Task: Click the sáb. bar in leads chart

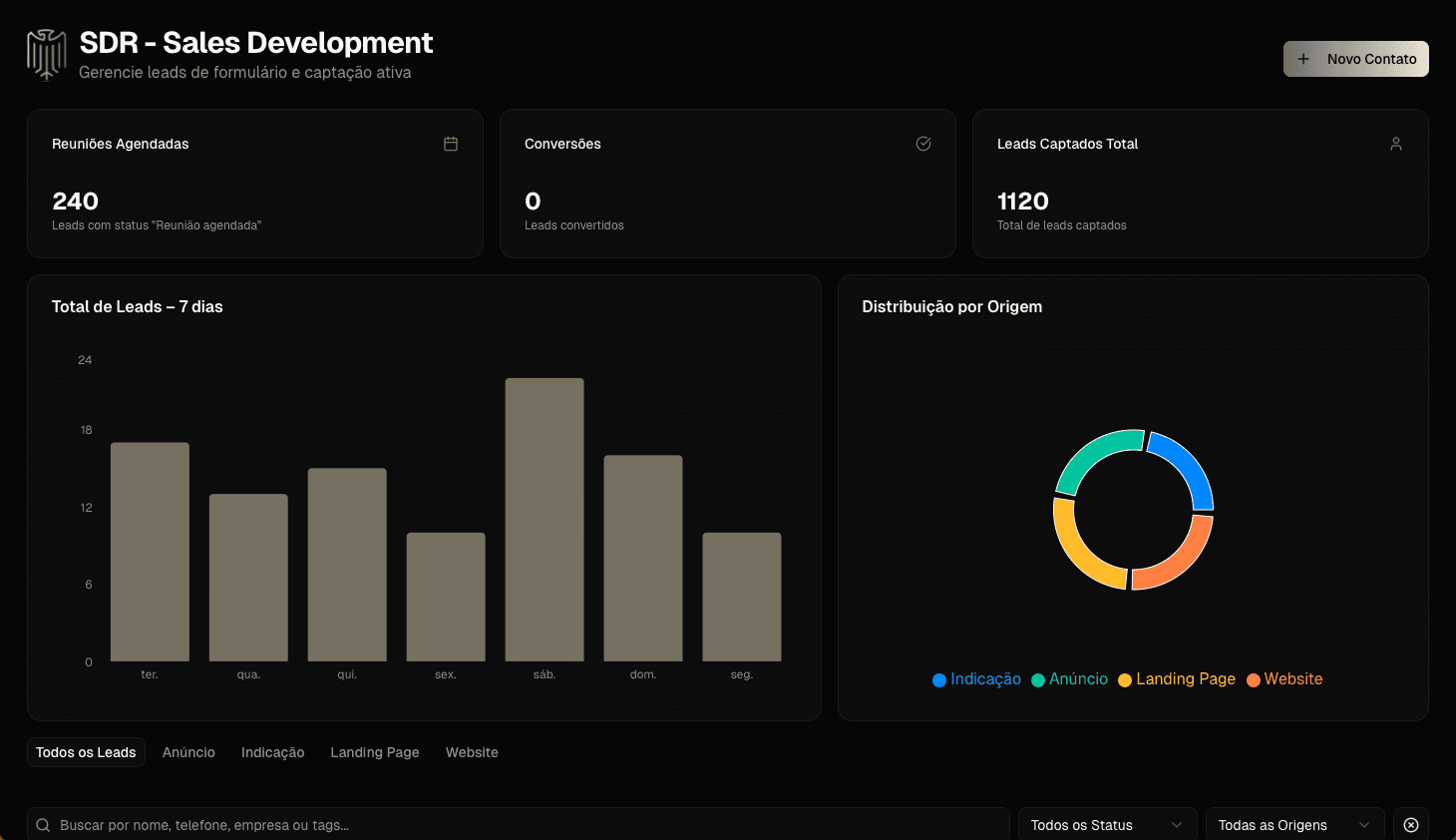Action: pyautogui.click(x=545, y=519)
